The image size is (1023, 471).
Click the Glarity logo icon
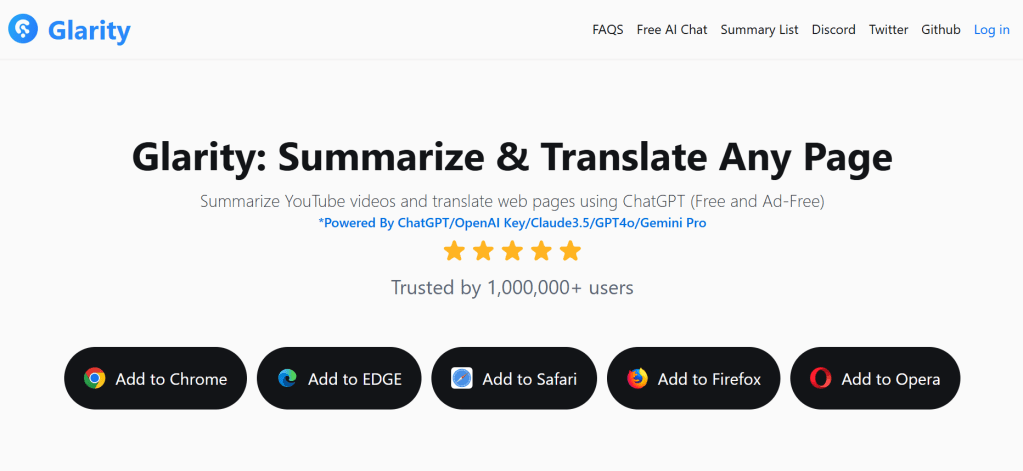tap(23, 30)
